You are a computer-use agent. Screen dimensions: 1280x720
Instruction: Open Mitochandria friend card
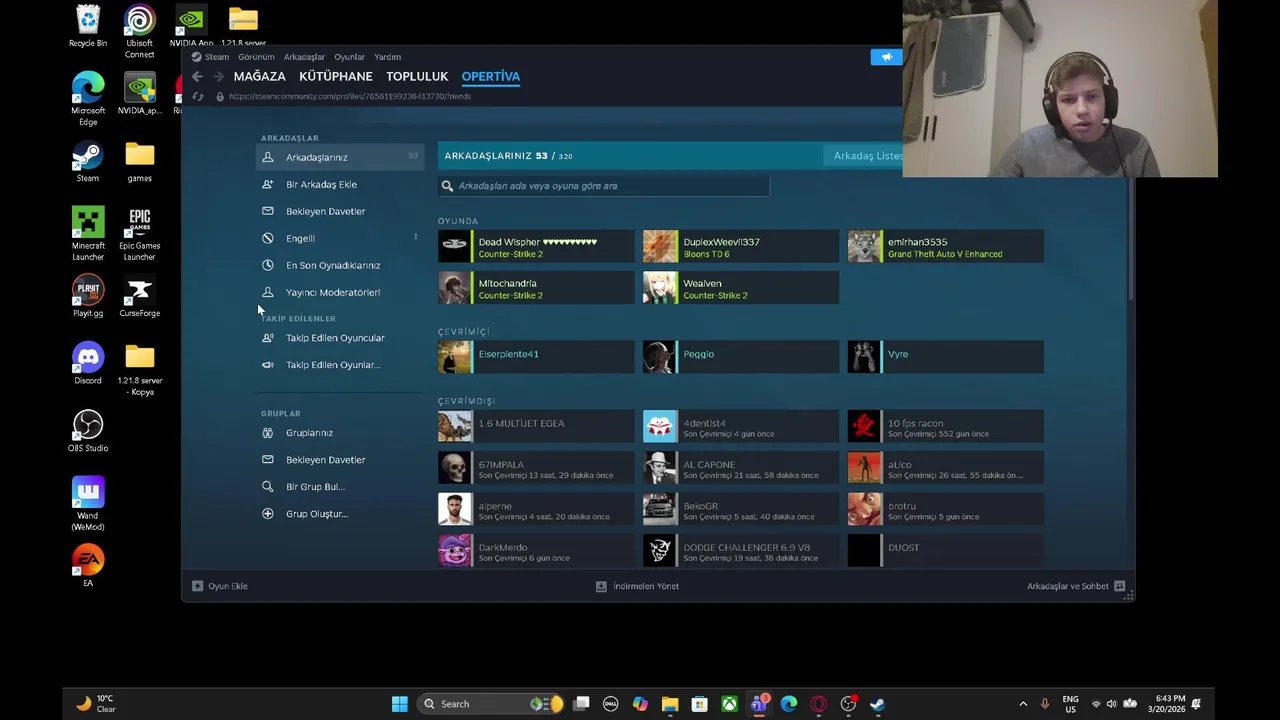pos(536,289)
